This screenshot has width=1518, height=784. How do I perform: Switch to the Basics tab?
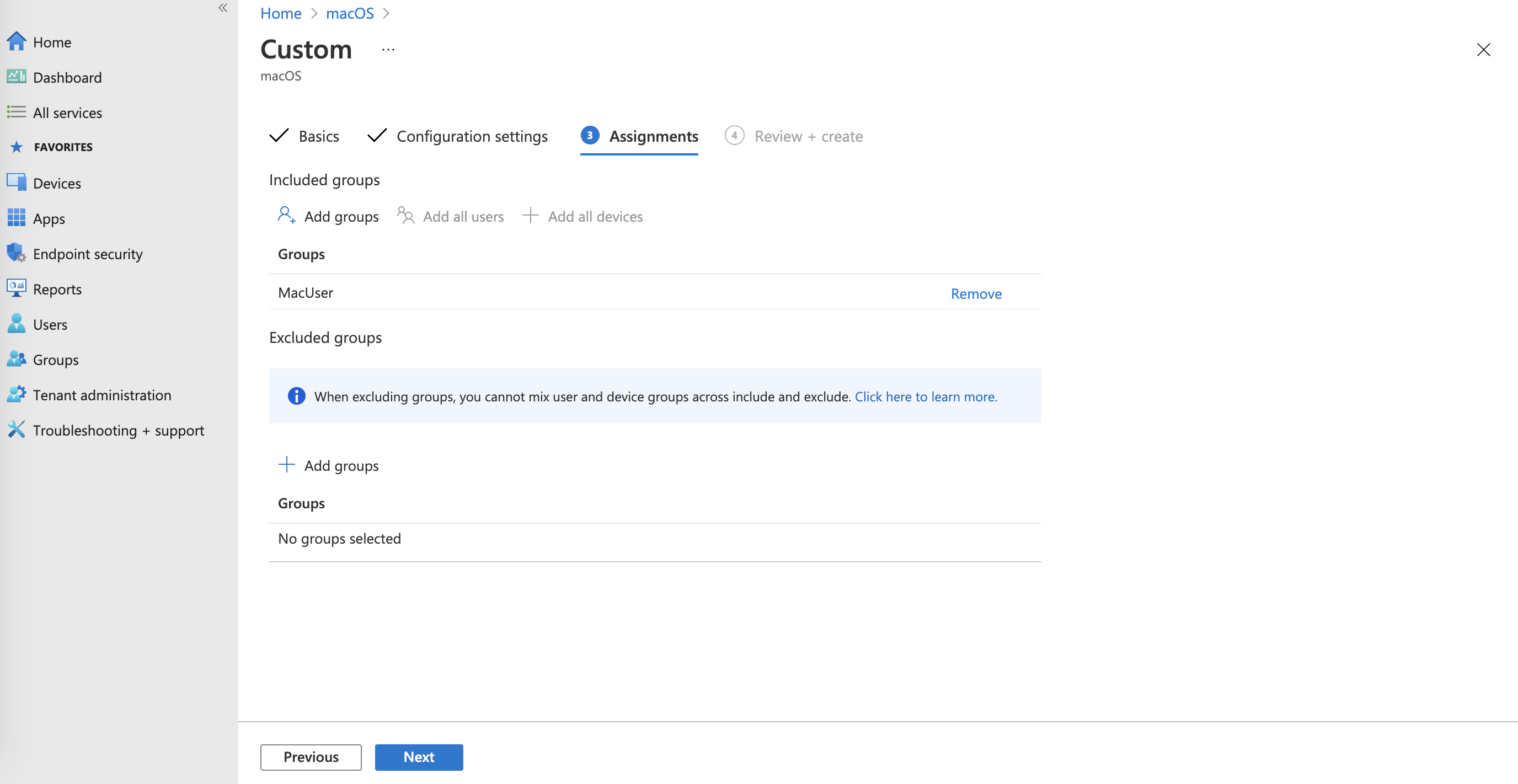tap(318, 136)
